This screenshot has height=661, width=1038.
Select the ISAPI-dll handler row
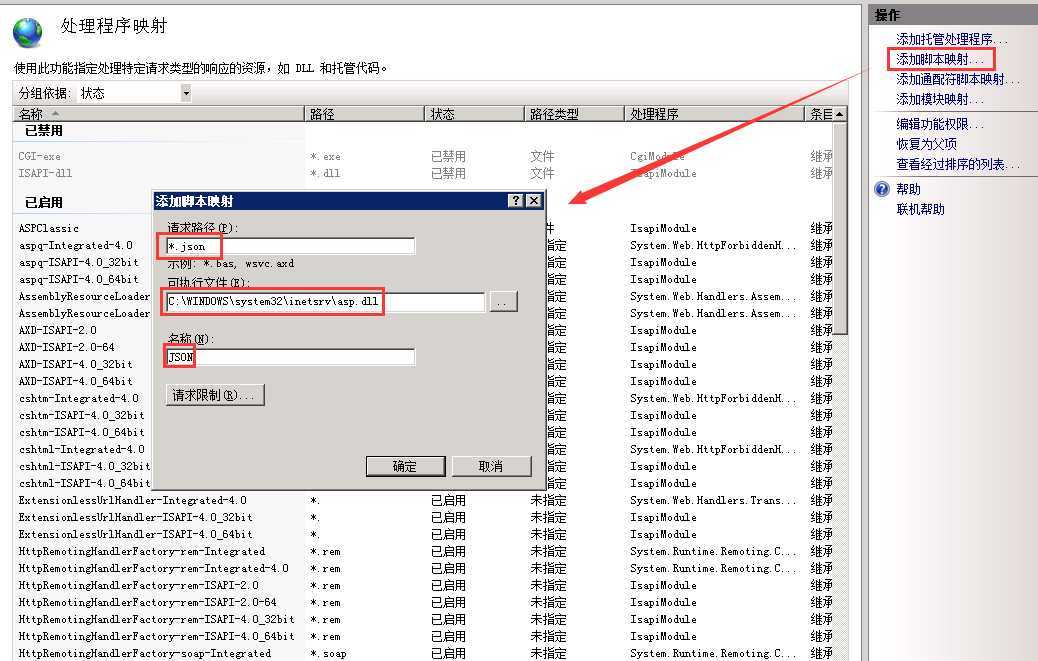pyautogui.click(x=424, y=173)
